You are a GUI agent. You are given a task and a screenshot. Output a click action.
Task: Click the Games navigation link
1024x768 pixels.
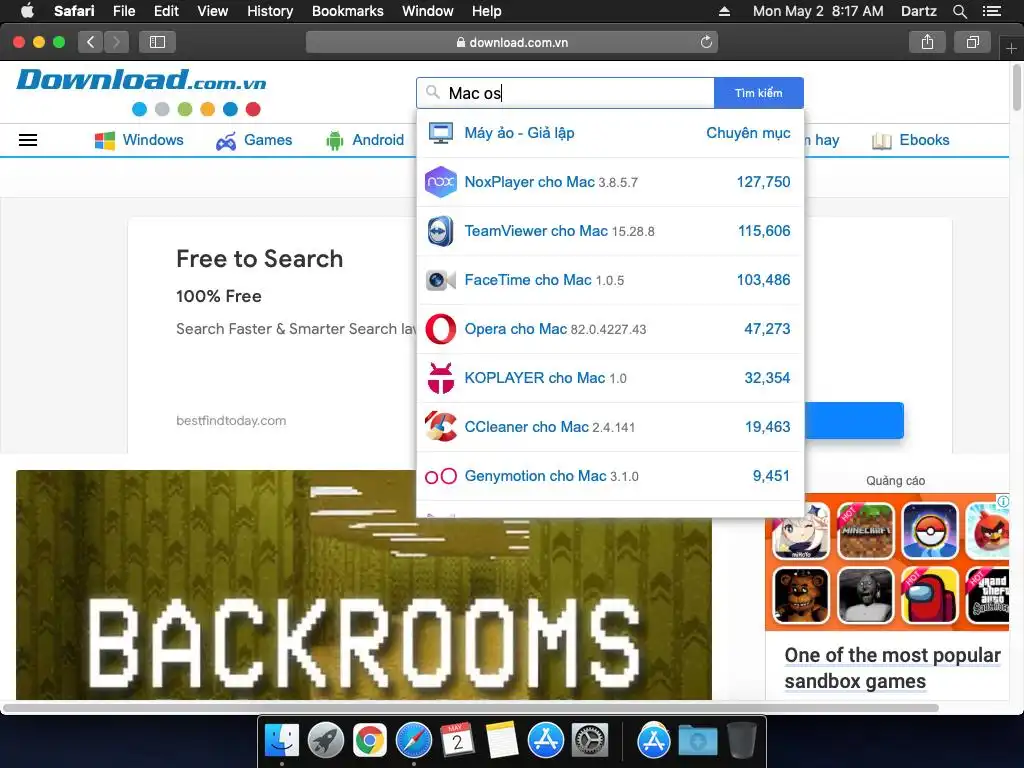pos(254,140)
